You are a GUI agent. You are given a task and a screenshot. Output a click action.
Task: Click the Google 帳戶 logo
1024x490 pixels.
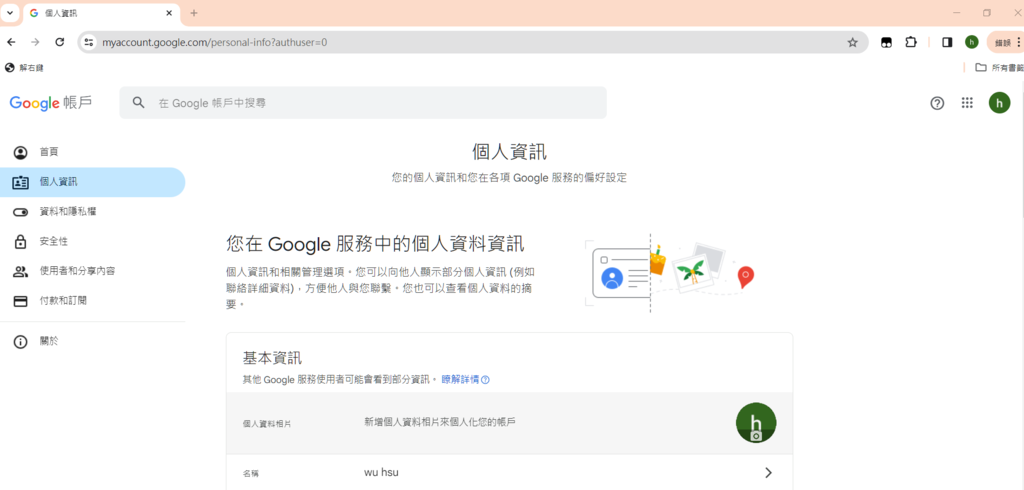point(51,103)
